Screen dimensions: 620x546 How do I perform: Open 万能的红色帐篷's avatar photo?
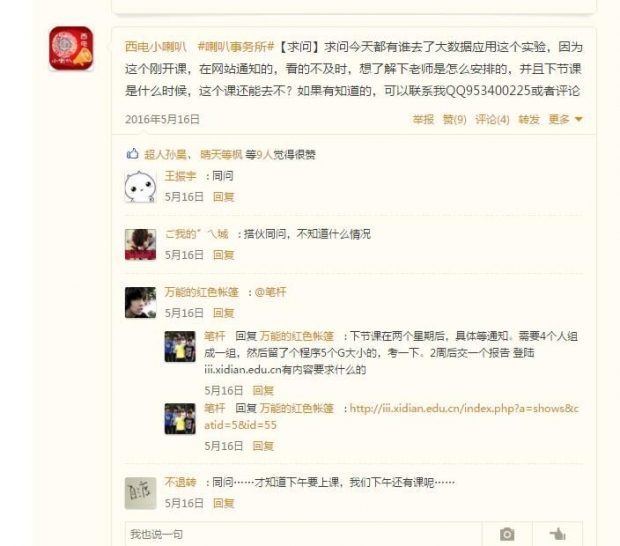(140, 303)
